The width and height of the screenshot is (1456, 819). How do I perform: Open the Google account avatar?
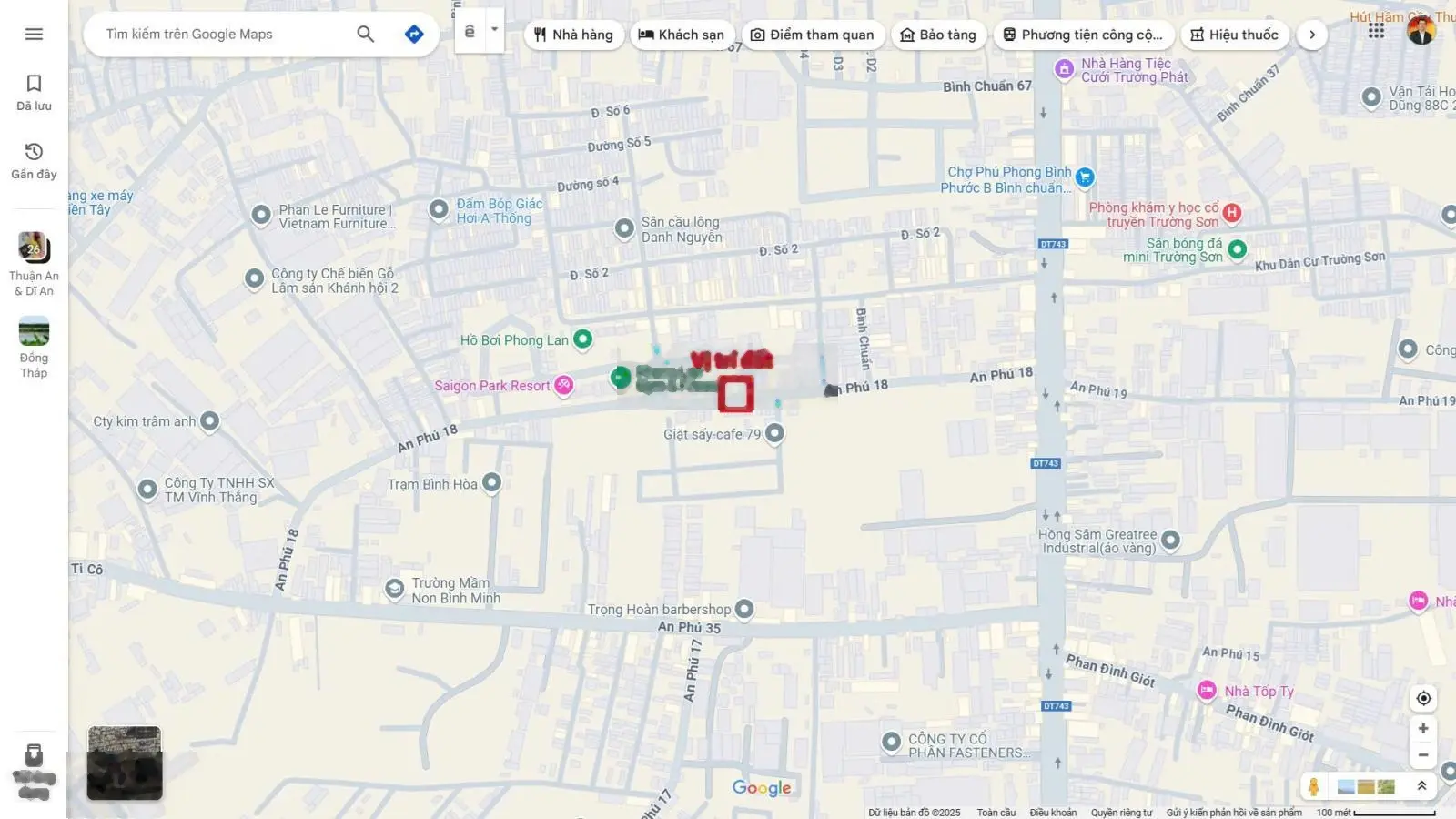1421,31
